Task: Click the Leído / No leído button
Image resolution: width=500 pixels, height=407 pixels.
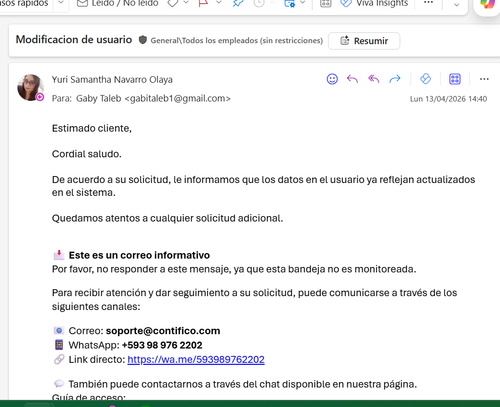Action: click(x=118, y=3)
